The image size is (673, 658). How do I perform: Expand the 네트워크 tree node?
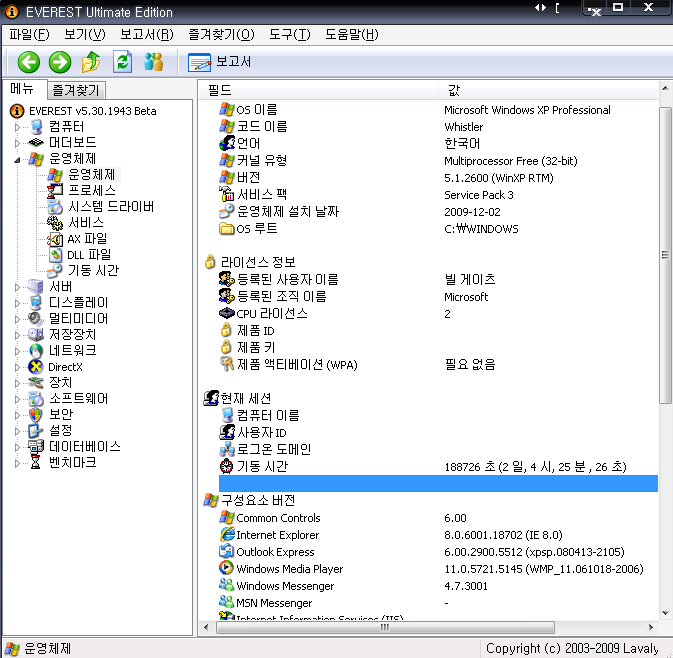(17, 351)
